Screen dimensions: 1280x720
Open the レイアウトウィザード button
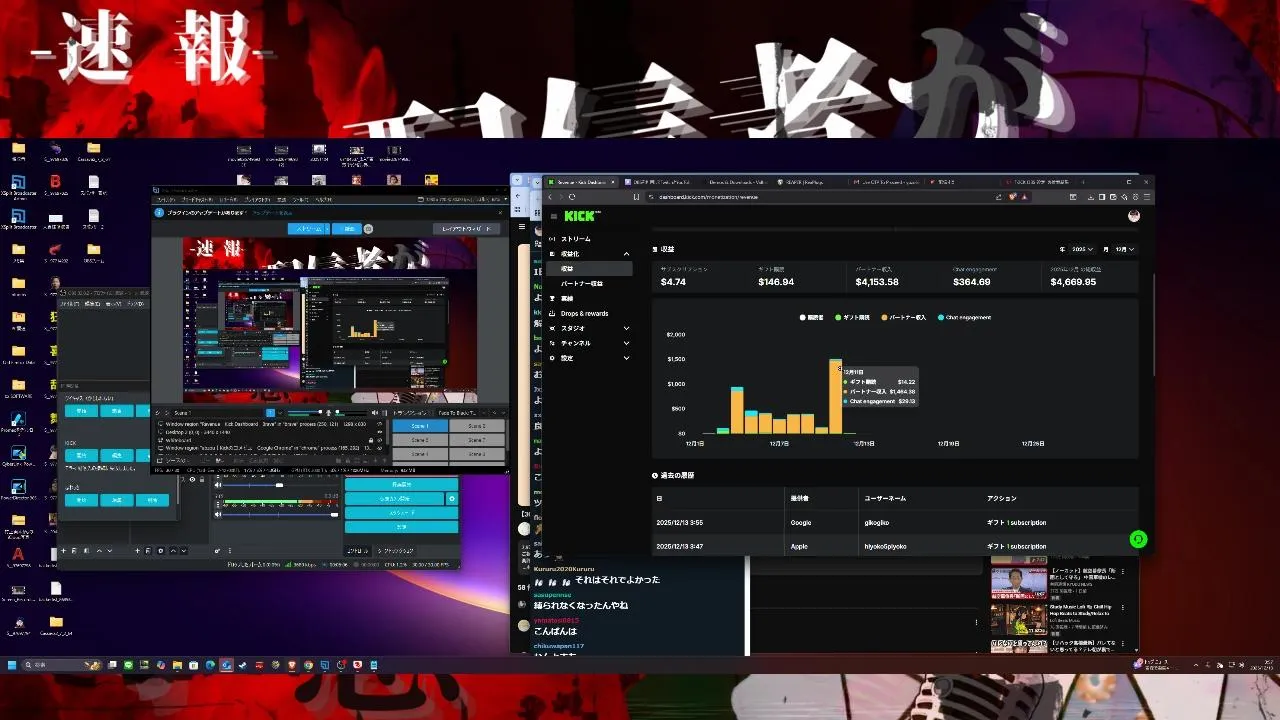(467, 229)
